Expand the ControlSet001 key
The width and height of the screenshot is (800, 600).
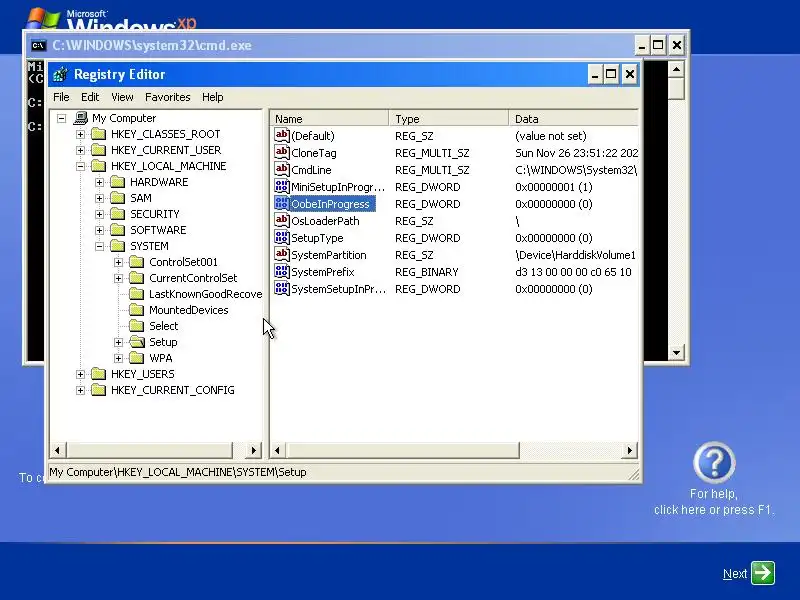click(x=118, y=262)
